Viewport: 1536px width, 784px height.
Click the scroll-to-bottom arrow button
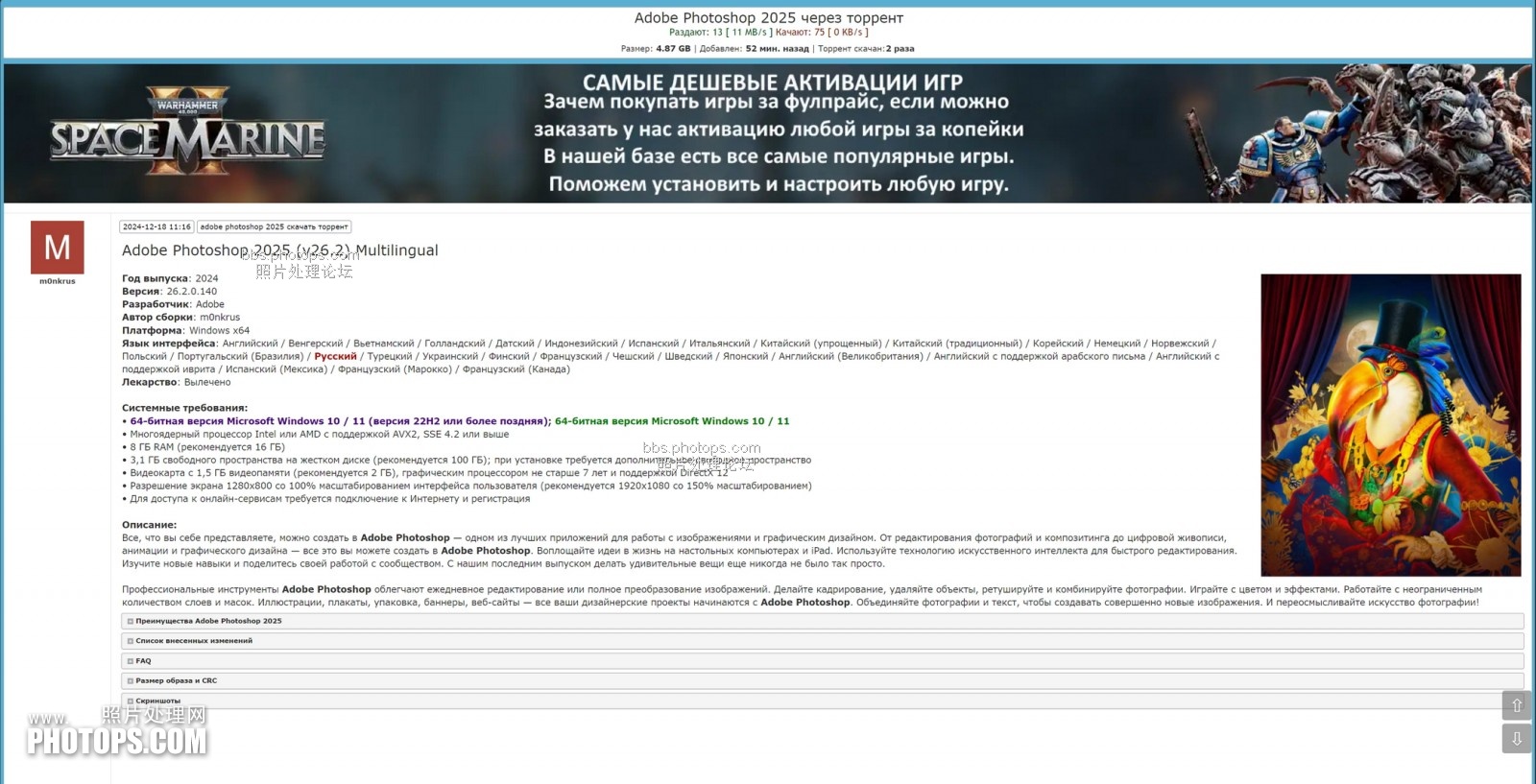click(1517, 739)
